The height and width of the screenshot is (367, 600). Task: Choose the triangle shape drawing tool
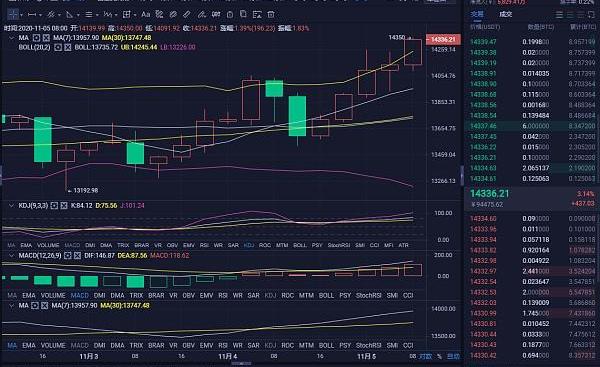69,15
